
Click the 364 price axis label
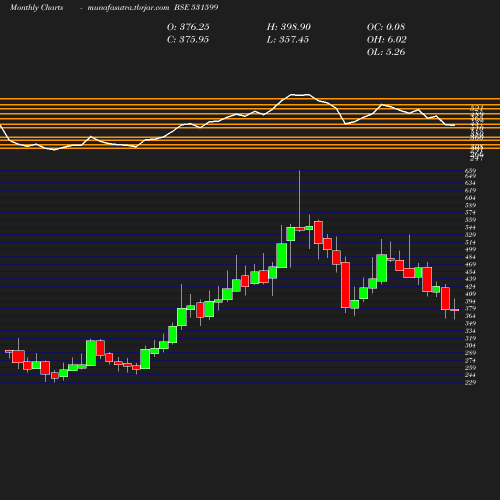pos(470,316)
